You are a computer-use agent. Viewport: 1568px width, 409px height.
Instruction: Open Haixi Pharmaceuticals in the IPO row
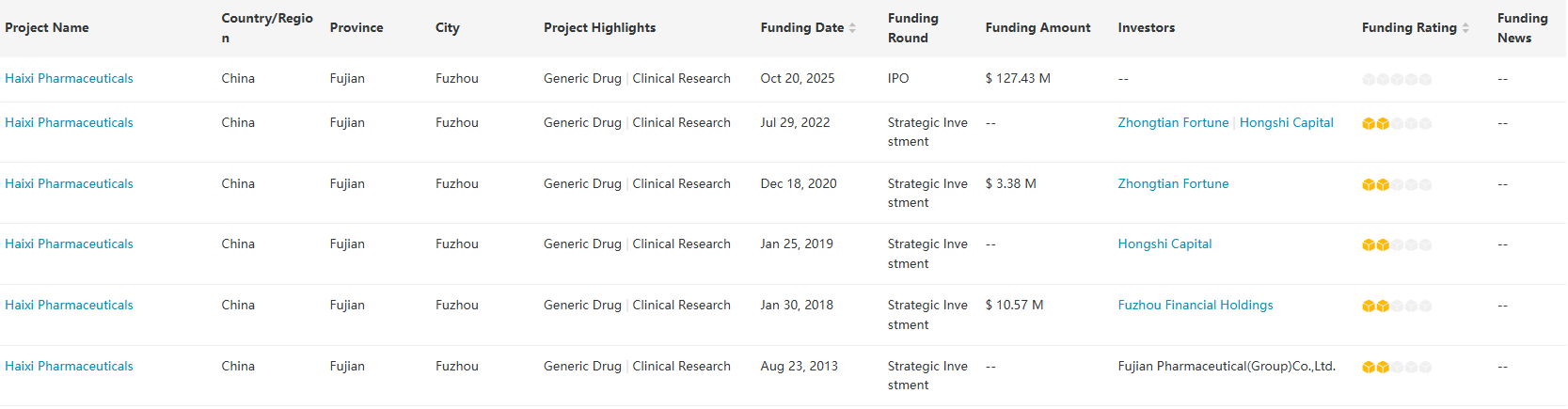click(69, 79)
